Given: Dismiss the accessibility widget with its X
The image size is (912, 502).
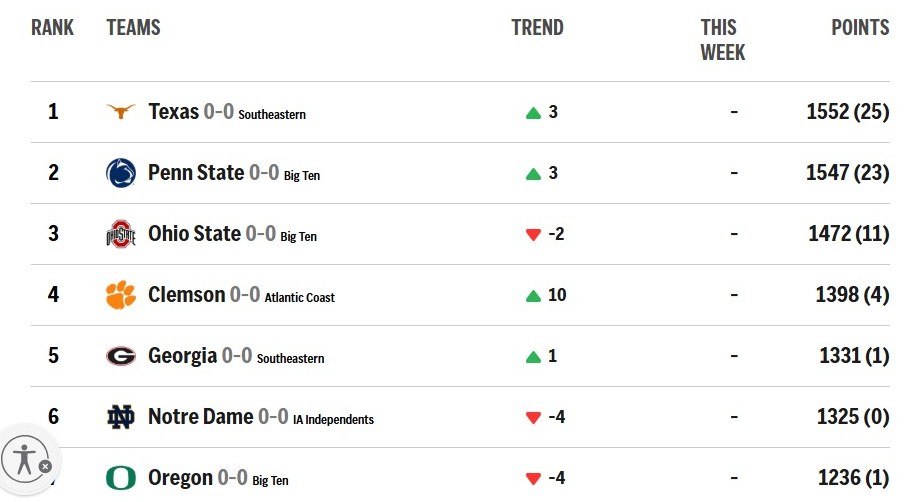Looking at the screenshot, I should coord(45,466).
